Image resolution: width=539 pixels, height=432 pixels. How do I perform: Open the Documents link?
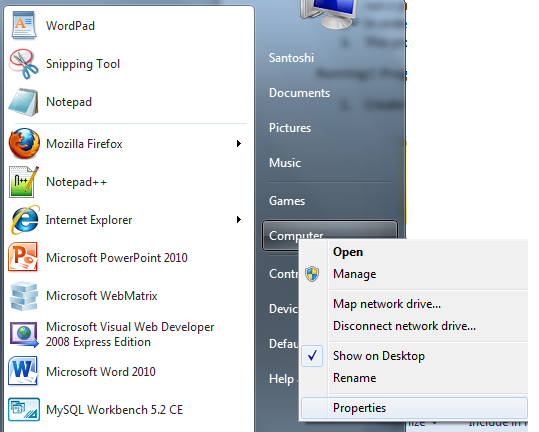tap(299, 93)
